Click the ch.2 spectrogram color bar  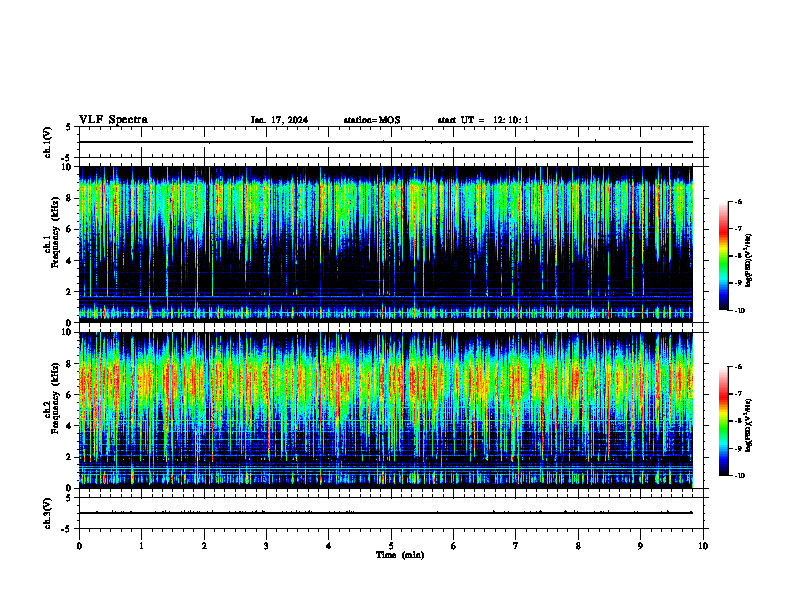[724, 421]
